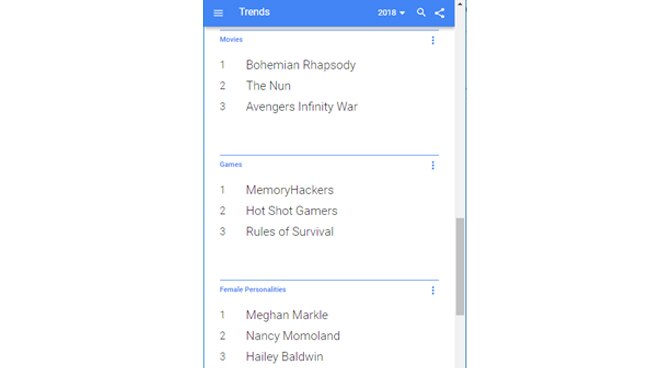The width and height of the screenshot is (660, 368).
Task: Select Meghan Markle from Female Personalities
Action: [287, 315]
